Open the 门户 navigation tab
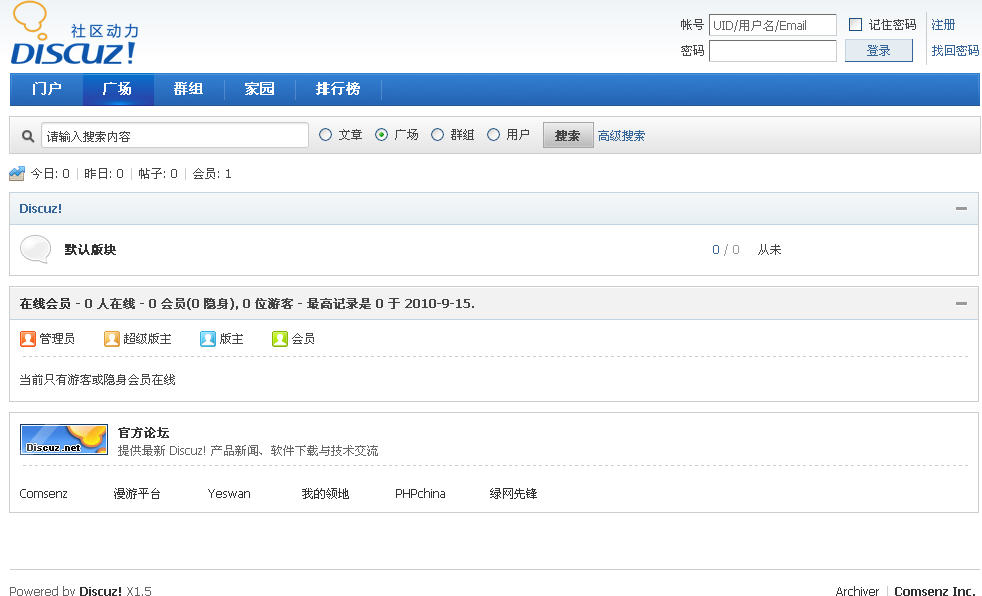Image resolution: width=982 pixels, height=596 pixels. (47, 89)
